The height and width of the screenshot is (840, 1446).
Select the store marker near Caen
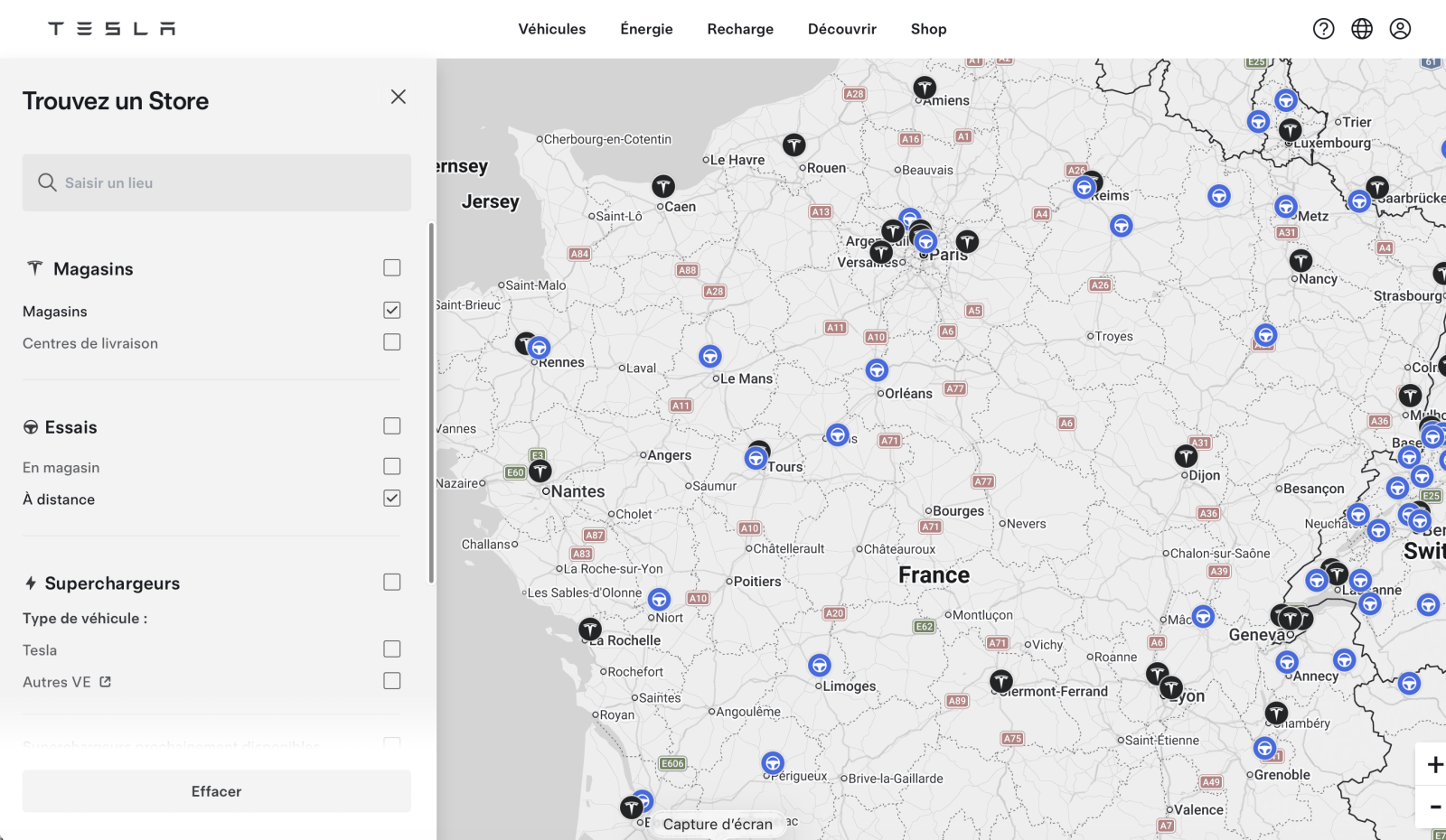tap(663, 187)
